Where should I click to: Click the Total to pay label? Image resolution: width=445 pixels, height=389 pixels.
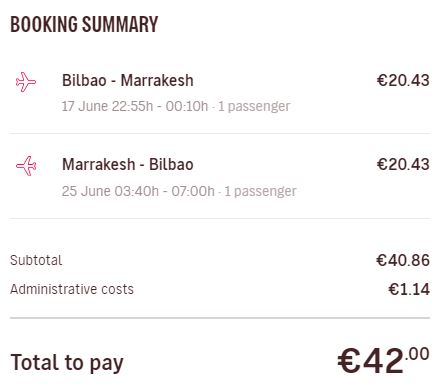click(67, 363)
